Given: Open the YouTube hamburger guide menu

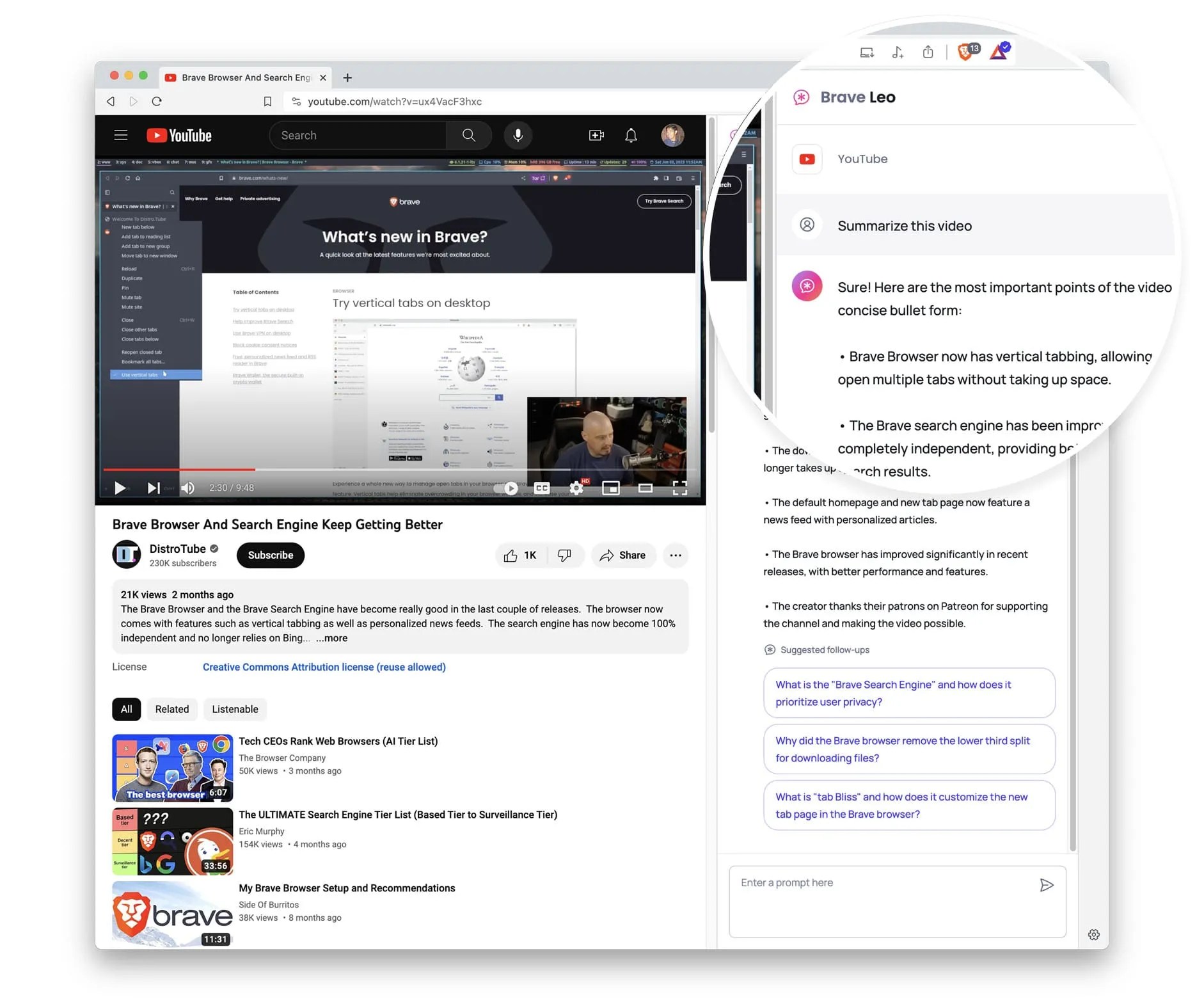Looking at the screenshot, I should [120, 135].
